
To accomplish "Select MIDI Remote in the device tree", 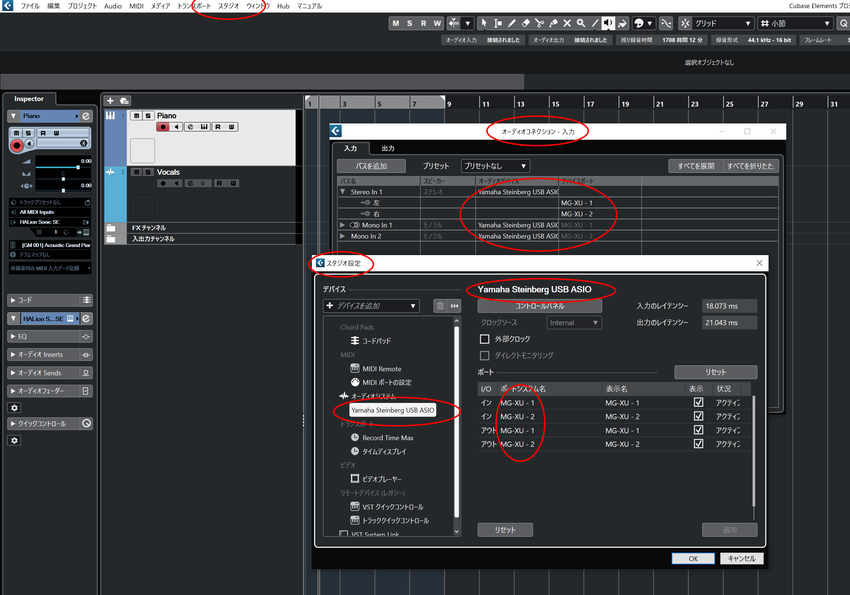I will (382, 368).
